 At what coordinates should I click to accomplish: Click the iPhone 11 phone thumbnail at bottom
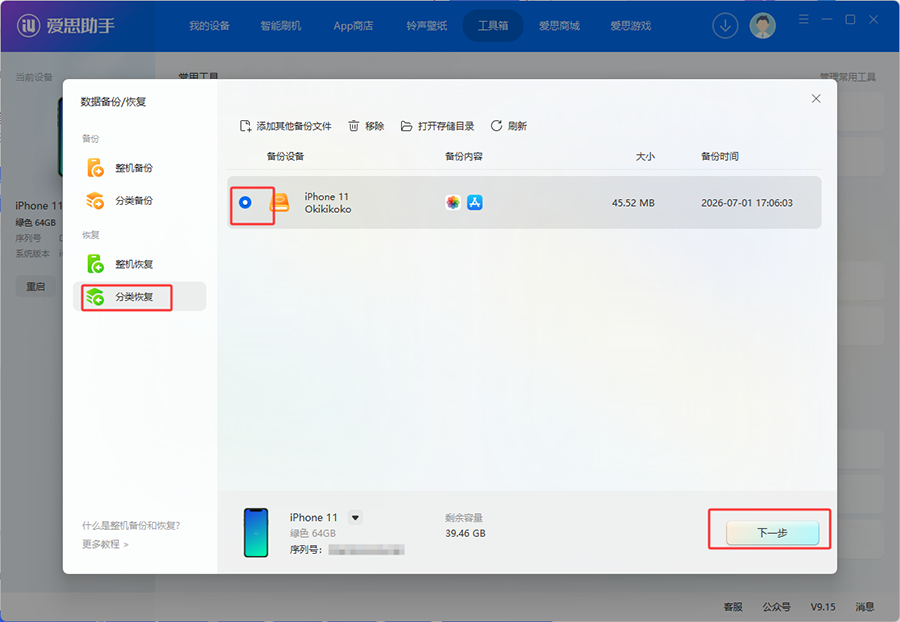tap(256, 532)
